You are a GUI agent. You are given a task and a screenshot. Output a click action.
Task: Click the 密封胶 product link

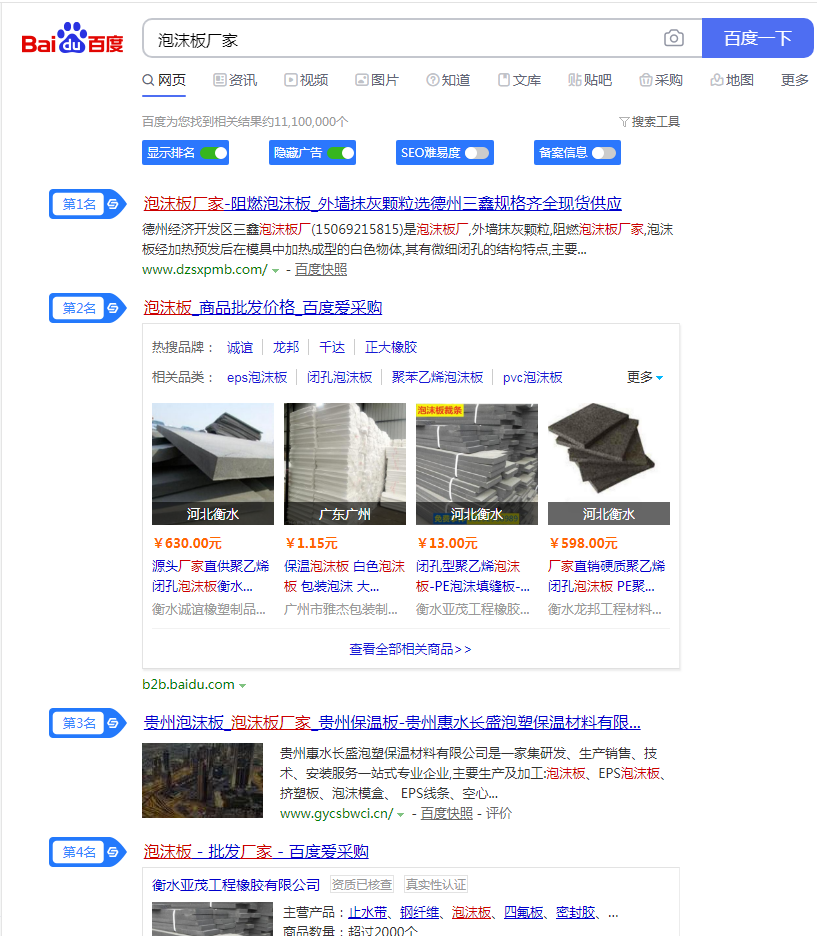pyautogui.click(x=575, y=913)
